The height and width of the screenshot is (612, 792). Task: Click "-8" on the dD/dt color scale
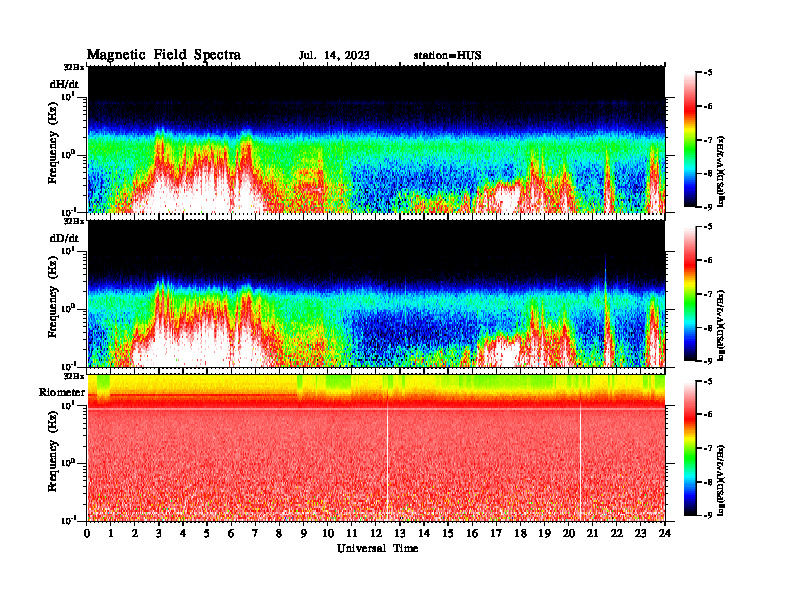[x=708, y=328]
